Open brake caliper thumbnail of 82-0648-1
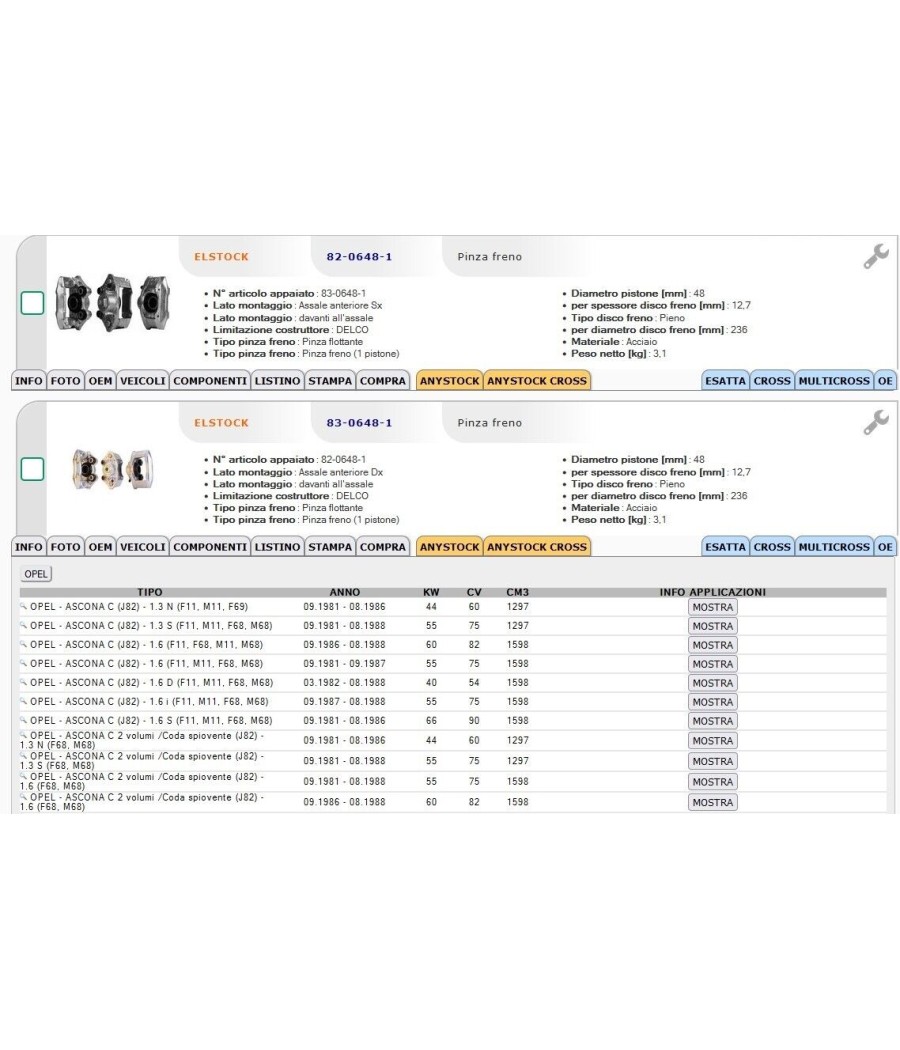 [112, 303]
